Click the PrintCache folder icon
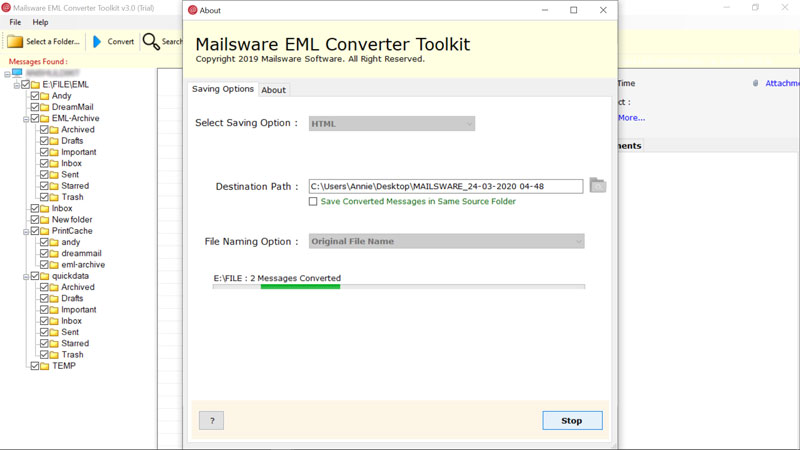 (45, 231)
